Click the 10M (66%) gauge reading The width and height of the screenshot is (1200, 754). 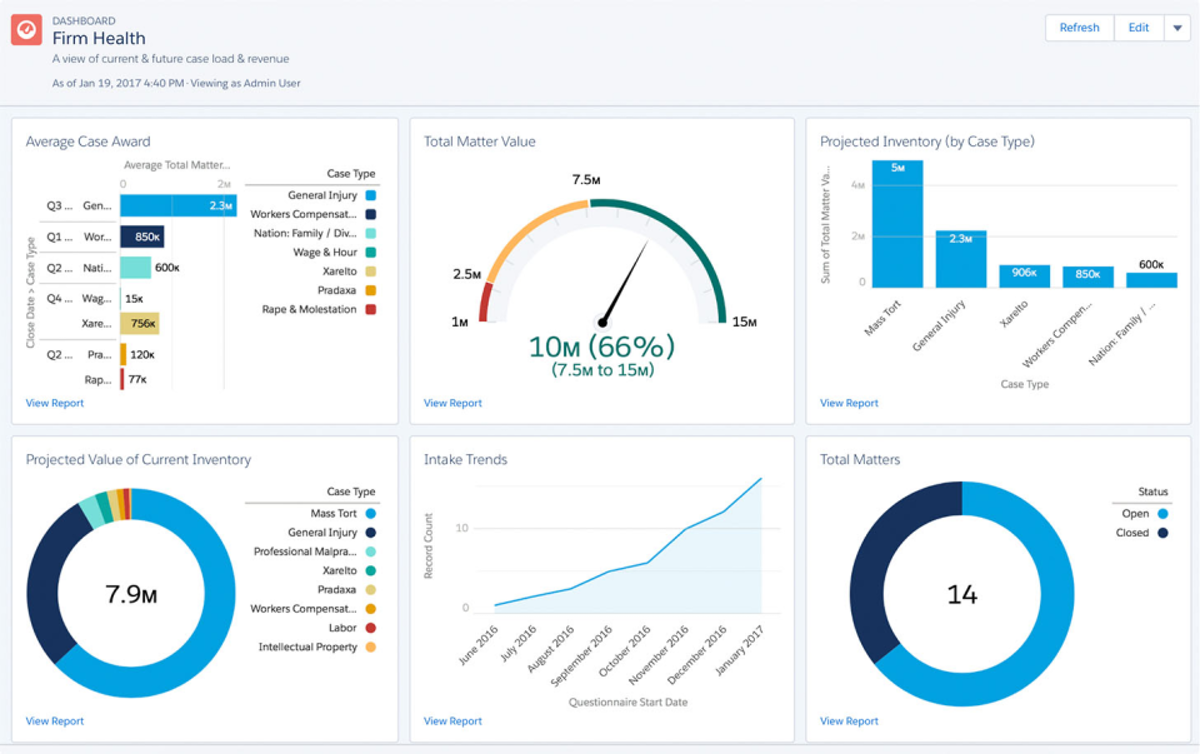point(602,346)
